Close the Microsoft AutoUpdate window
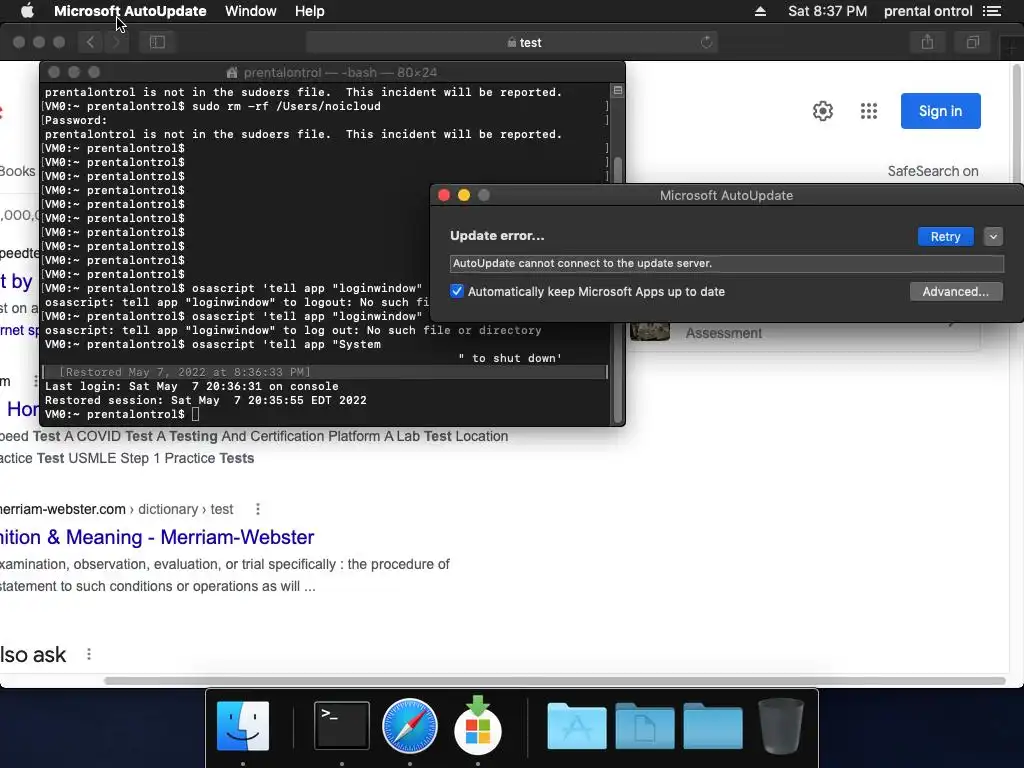This screenshot has height=768, width=1024. pyautogui.click(x=444, y=195)
